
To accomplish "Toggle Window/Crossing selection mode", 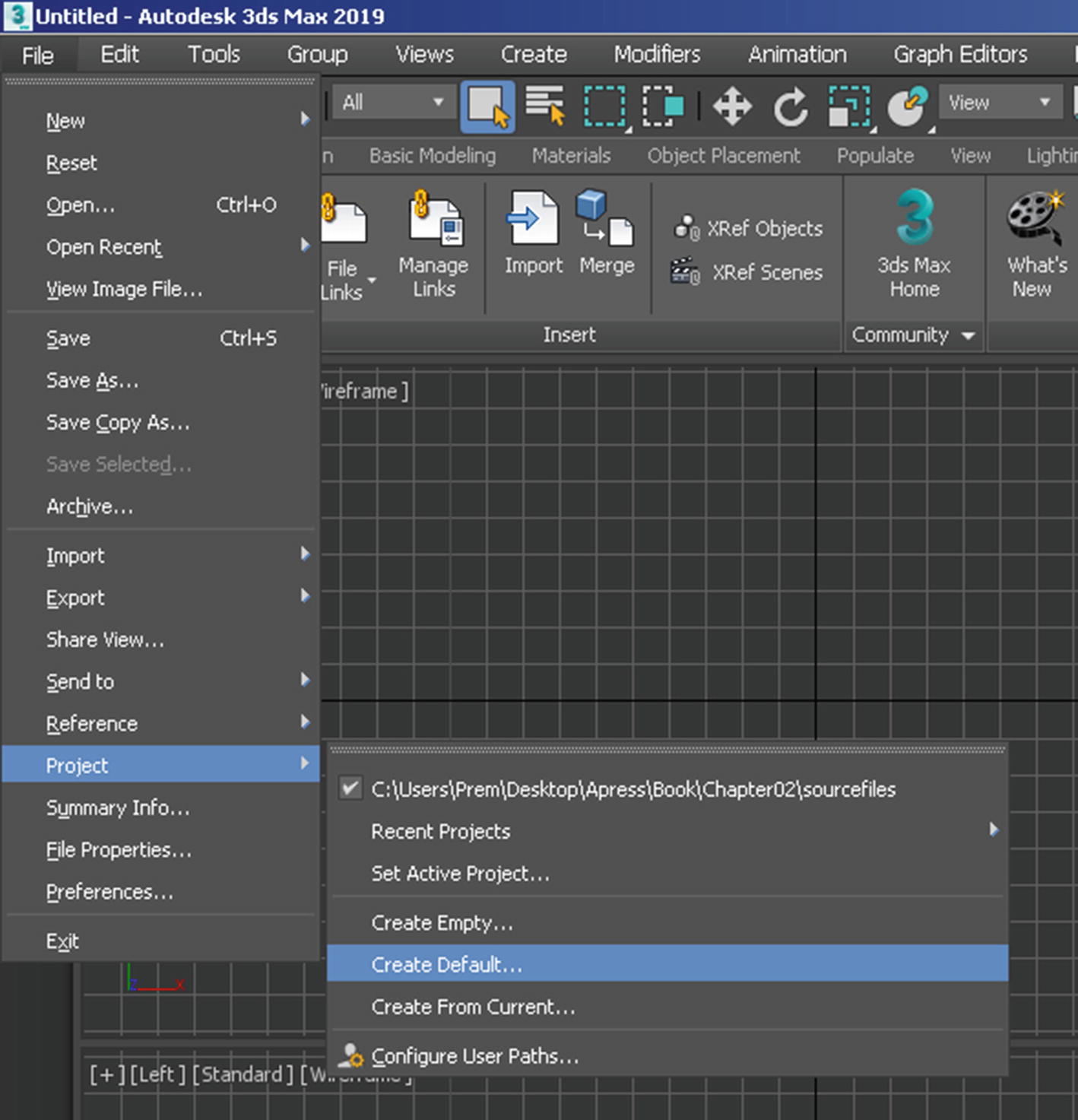I will 663,106.
